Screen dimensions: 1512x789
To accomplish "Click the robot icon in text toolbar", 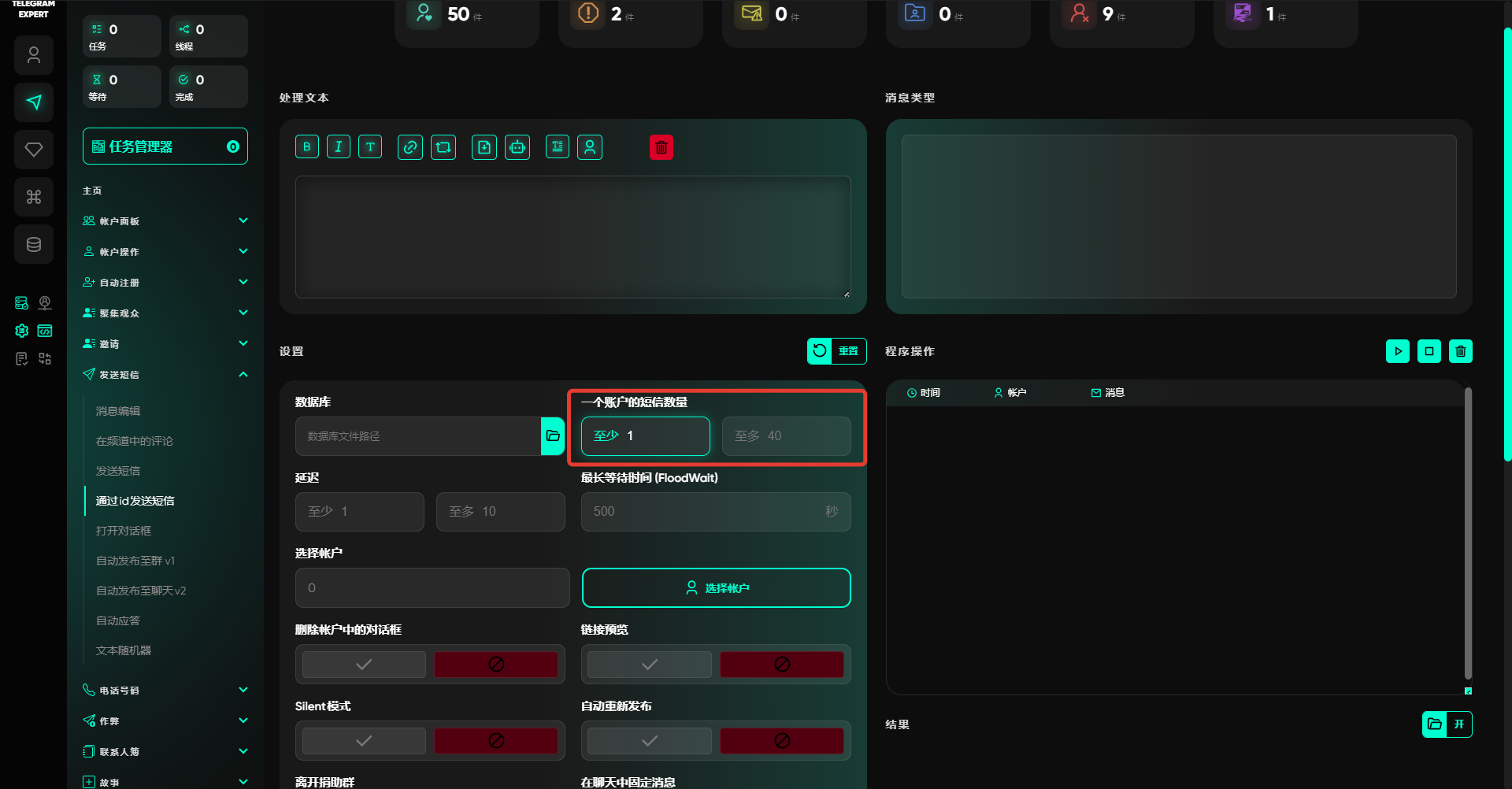I will pyautogui.click(x=517, y=147).
